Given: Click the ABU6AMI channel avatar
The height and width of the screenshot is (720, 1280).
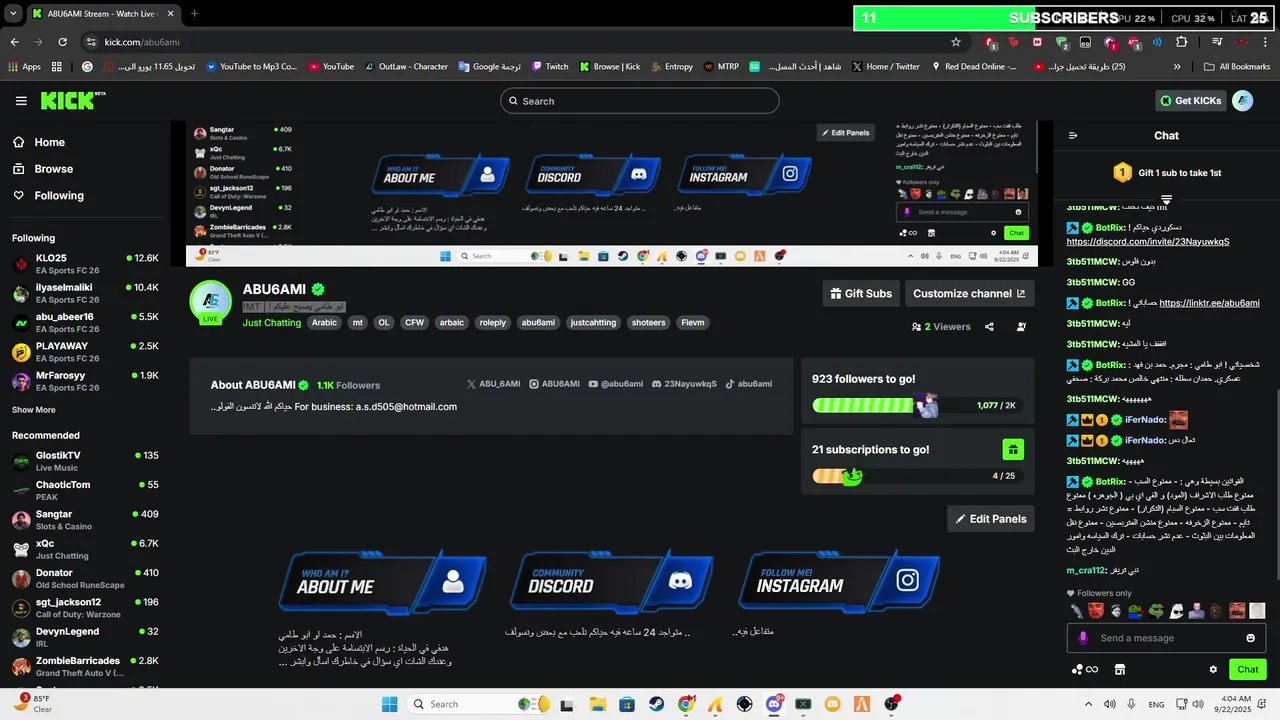Looking at the screenshot, I should [x=211, y=301].
